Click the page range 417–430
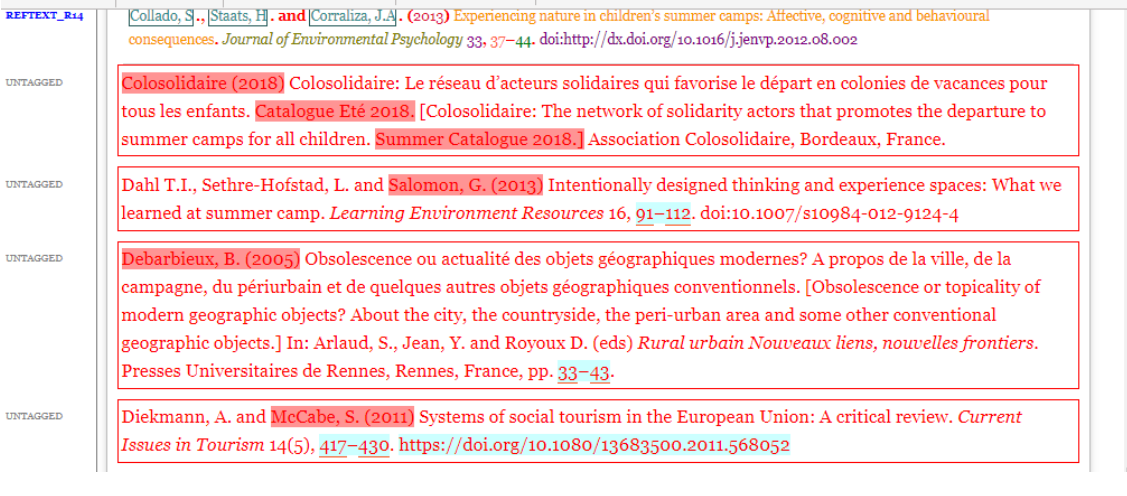This screenshot has width=1127, height=496. [x=354, y=446]
